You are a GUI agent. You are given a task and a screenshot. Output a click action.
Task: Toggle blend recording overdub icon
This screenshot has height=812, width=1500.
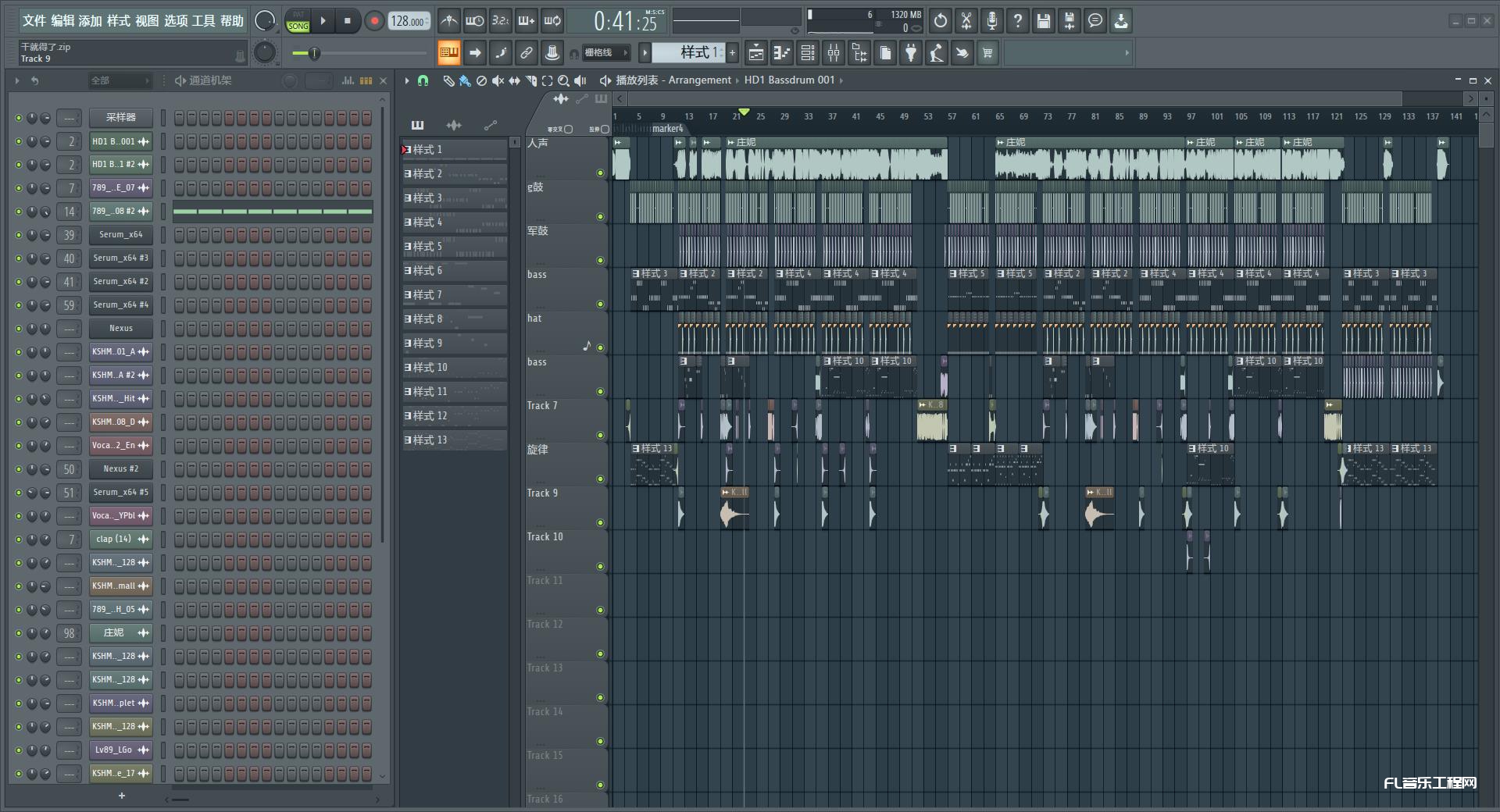[x=527, y=21]
